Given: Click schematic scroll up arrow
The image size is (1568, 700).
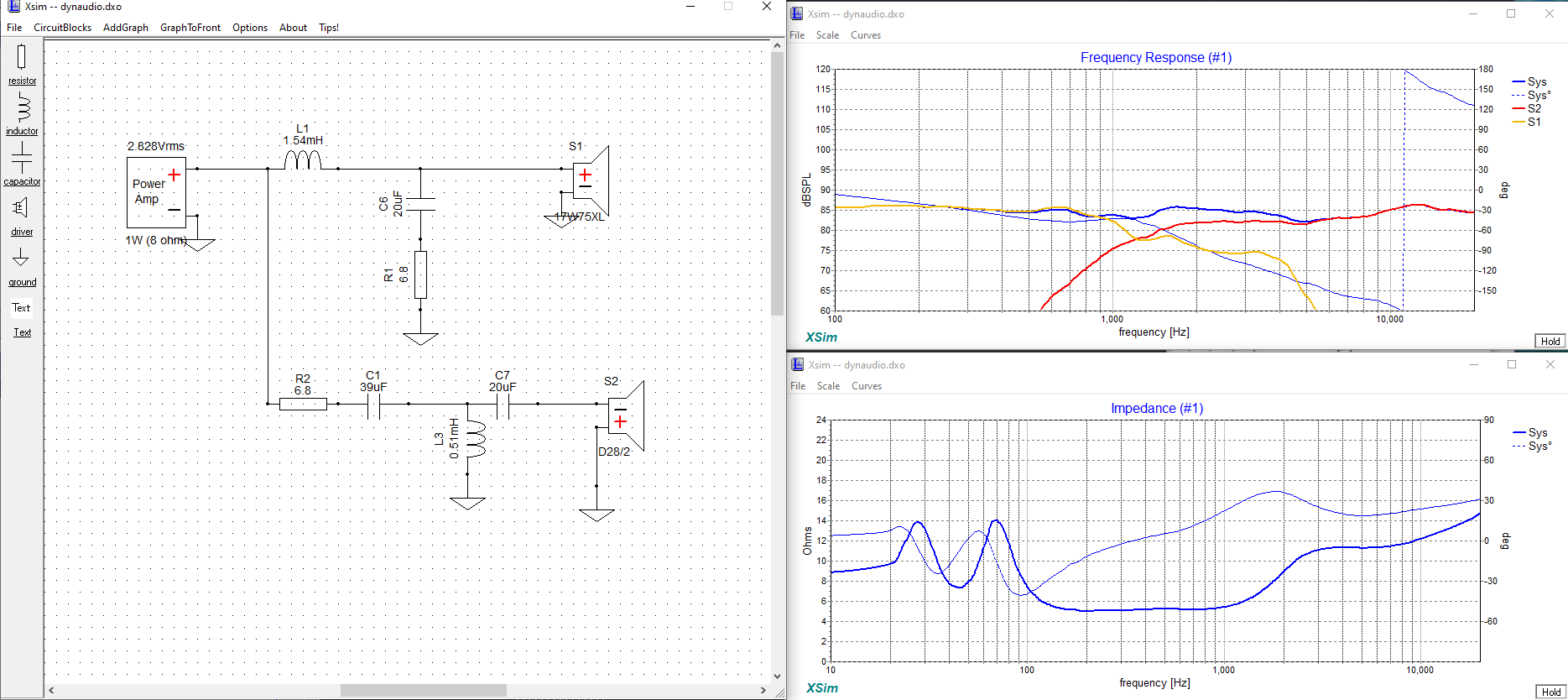Looking at the screenshot, I should coord(777,45).
